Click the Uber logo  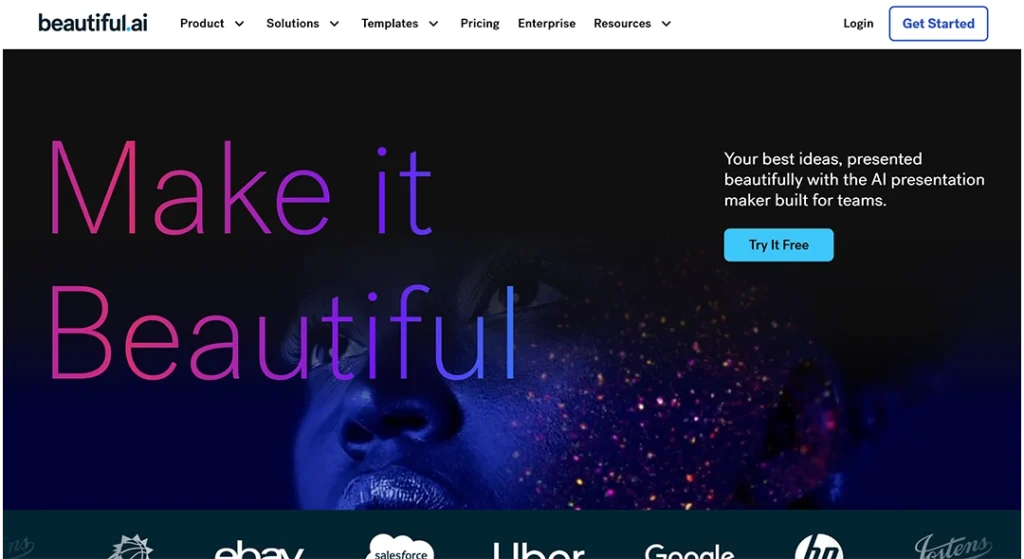538,550
